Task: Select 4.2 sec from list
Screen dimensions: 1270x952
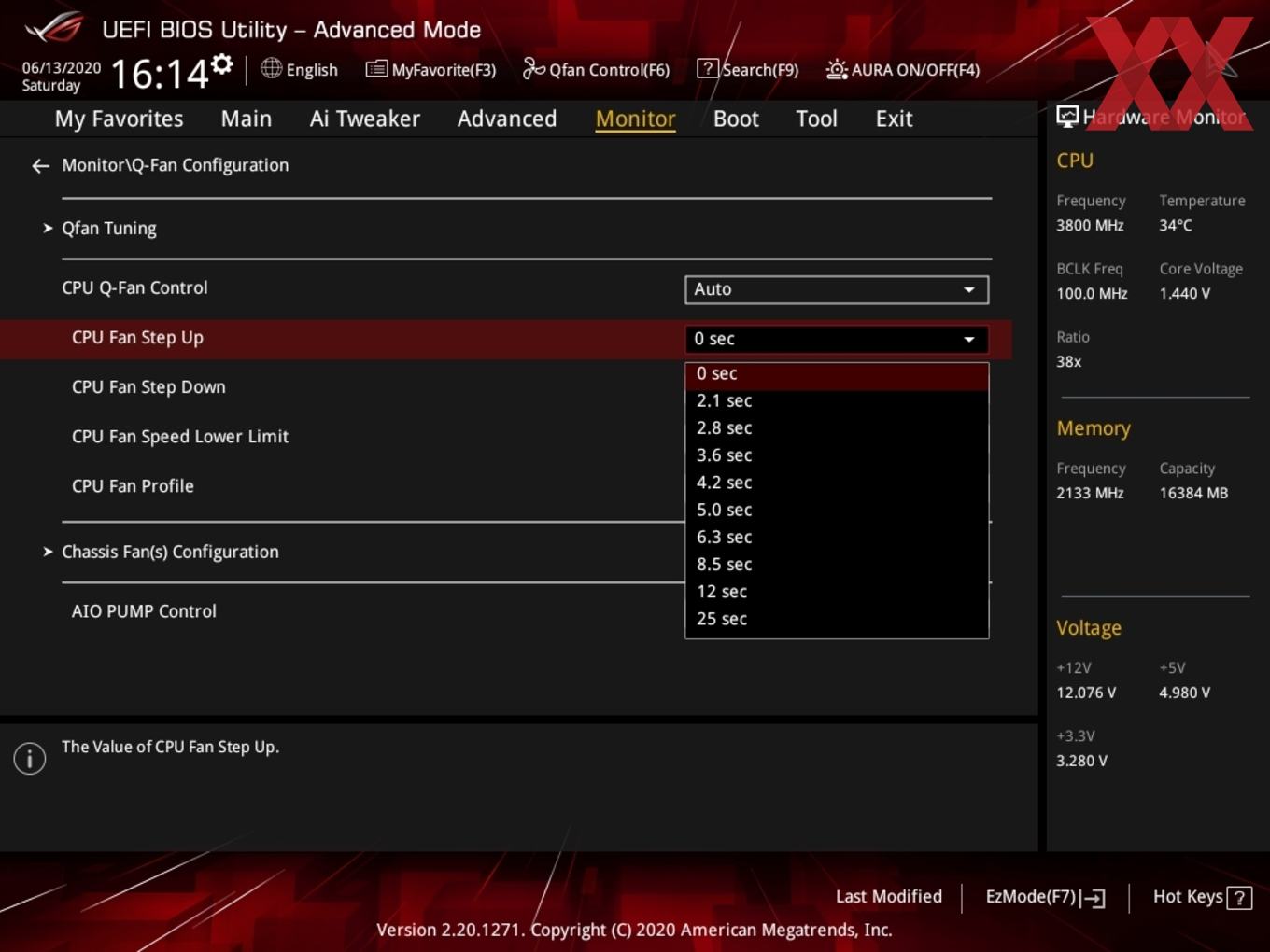Action: [x=837, y=483]
